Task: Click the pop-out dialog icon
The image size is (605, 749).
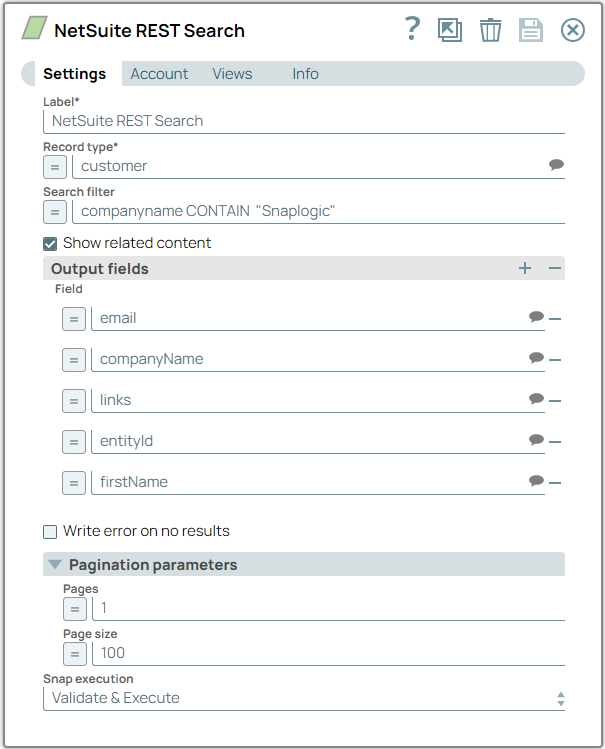Action: coord(450,30)
